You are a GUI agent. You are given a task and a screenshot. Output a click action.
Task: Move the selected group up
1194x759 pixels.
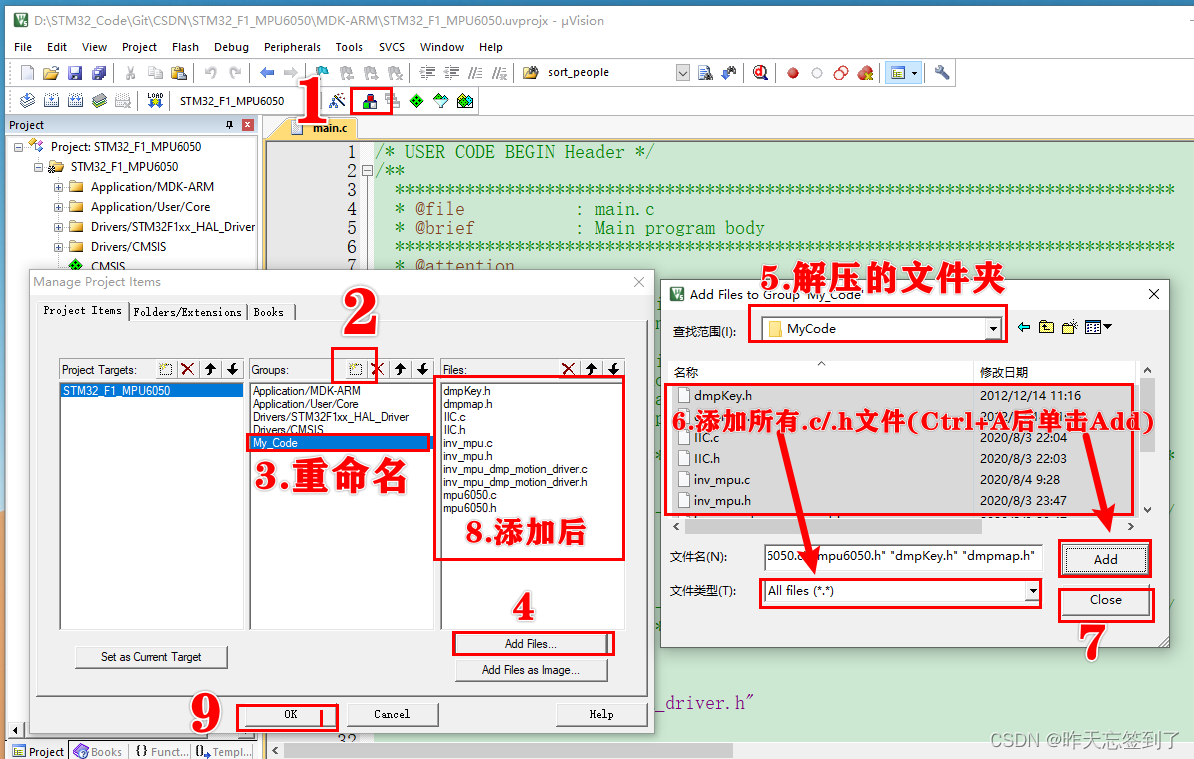tap(401, 369)
